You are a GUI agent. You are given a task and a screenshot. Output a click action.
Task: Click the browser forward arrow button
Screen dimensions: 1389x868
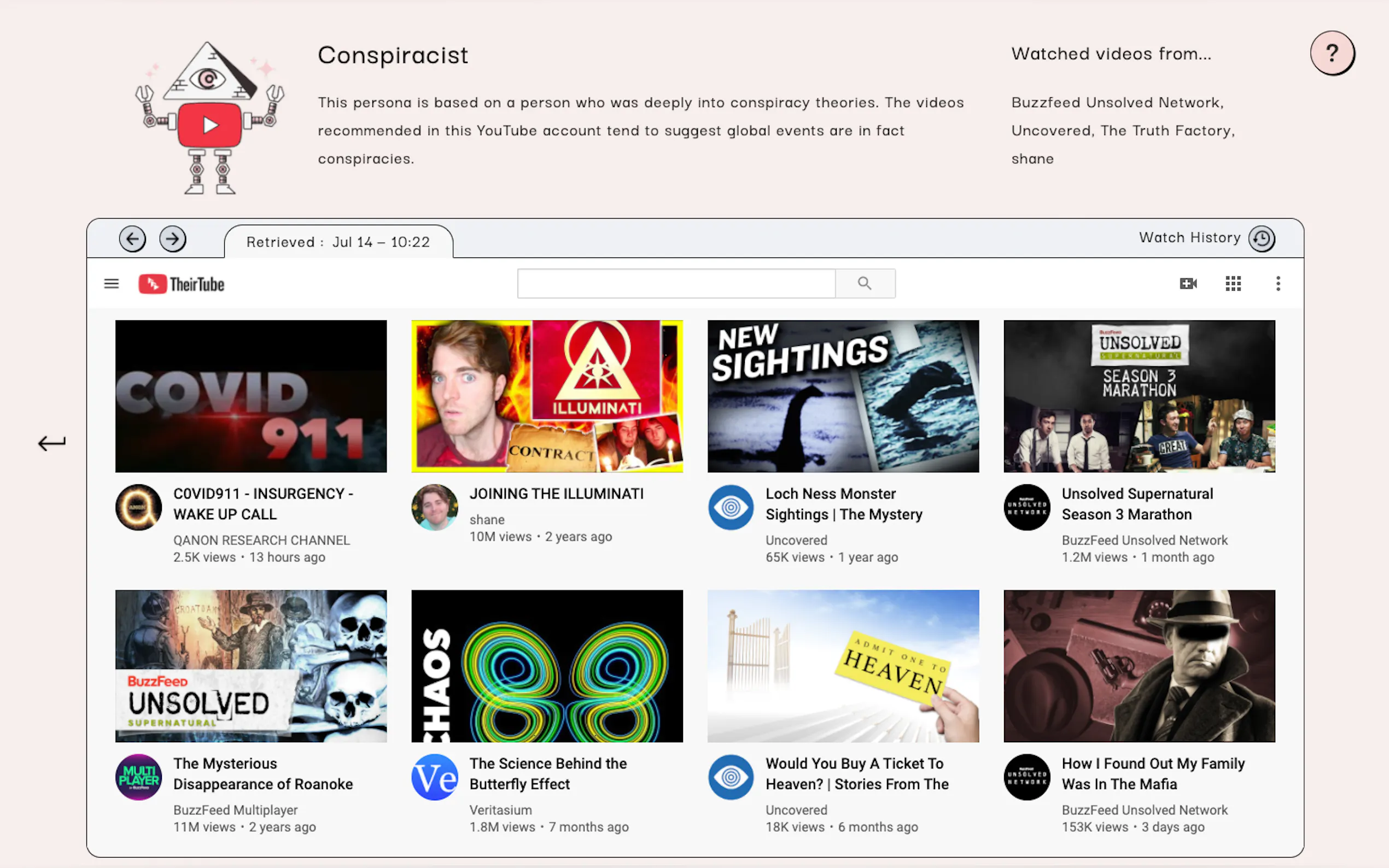click(172, 239)
